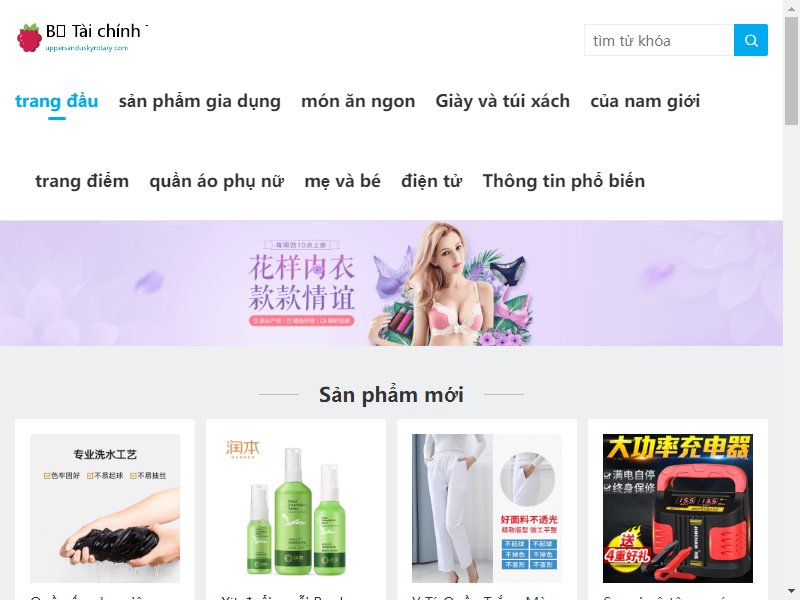Open 'trang điểm' category
This screenshot has width=800, height=600.
coord(82,181)
